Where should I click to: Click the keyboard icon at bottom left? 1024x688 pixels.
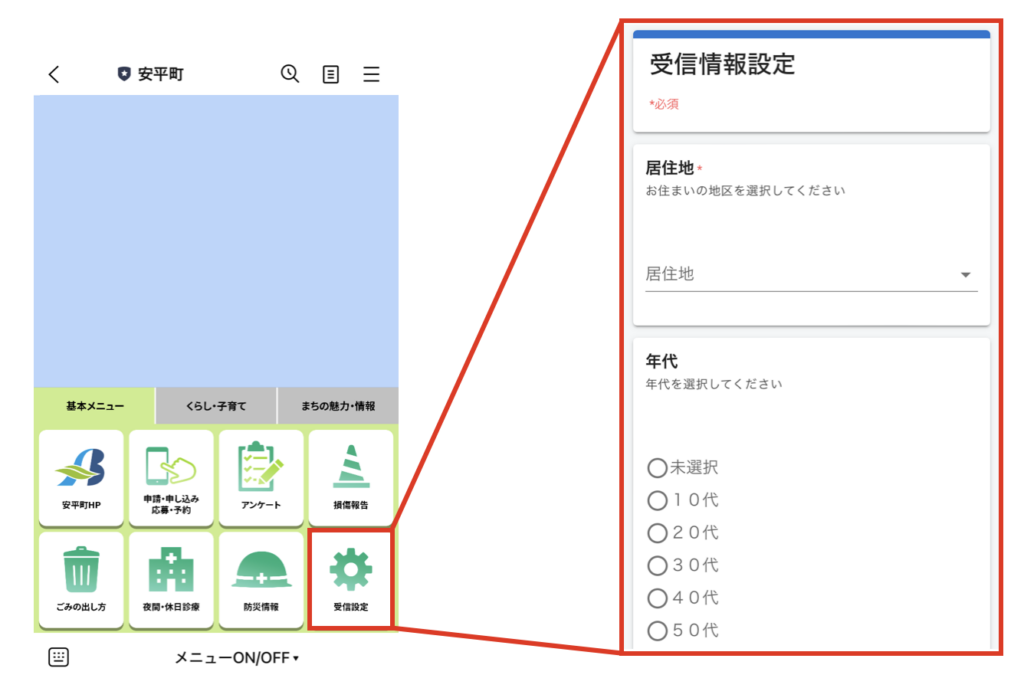(x=59, y=657)
